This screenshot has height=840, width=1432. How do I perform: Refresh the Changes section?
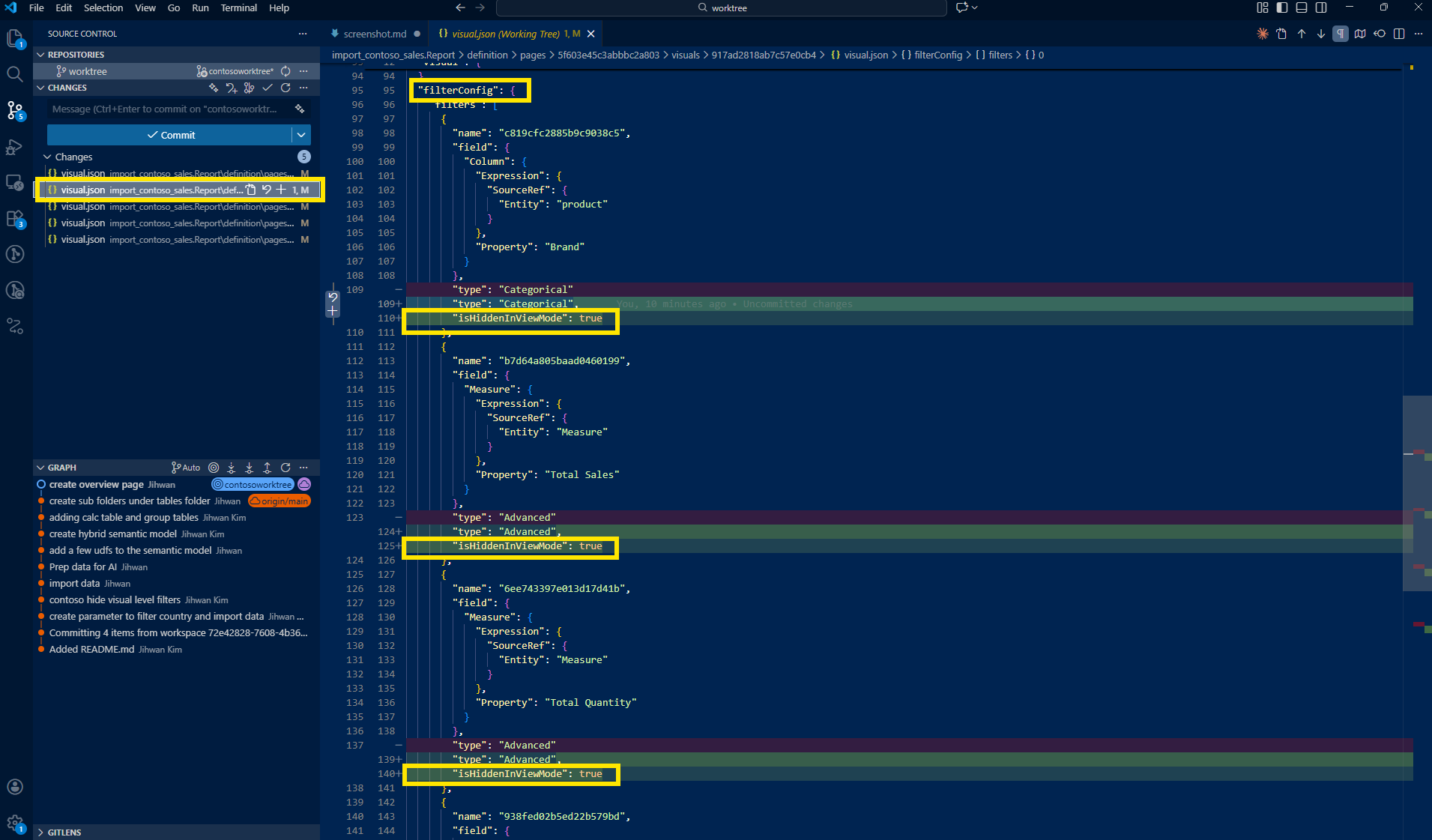click(x=286, y=88)
